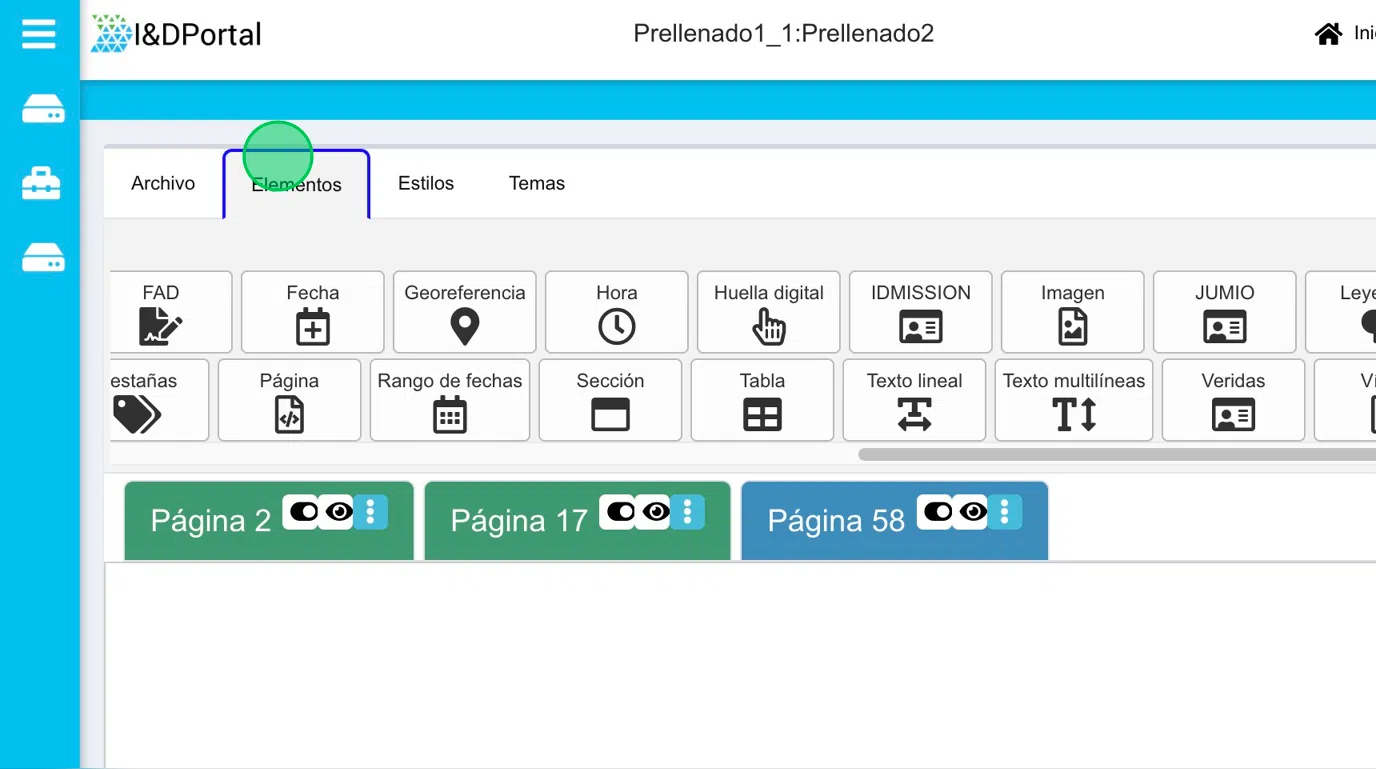Insert a Huella digital fingerprint element

pos(768,311)
